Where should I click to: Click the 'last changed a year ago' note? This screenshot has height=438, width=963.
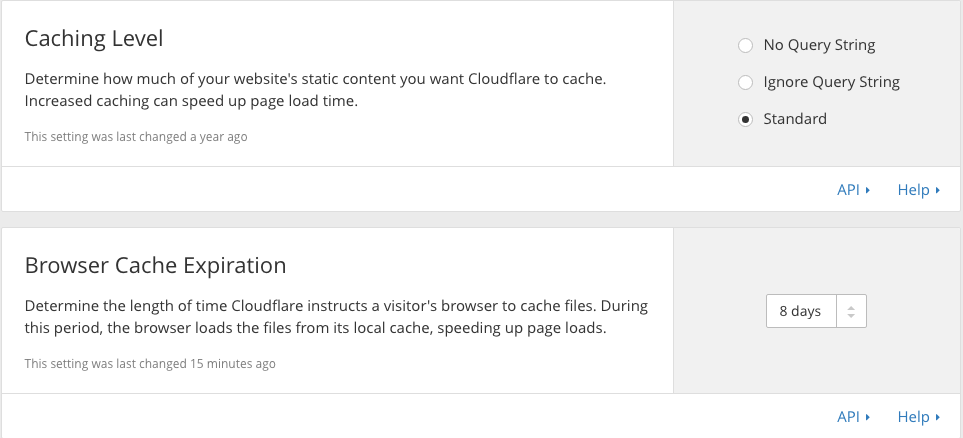(x=135, y=136)
